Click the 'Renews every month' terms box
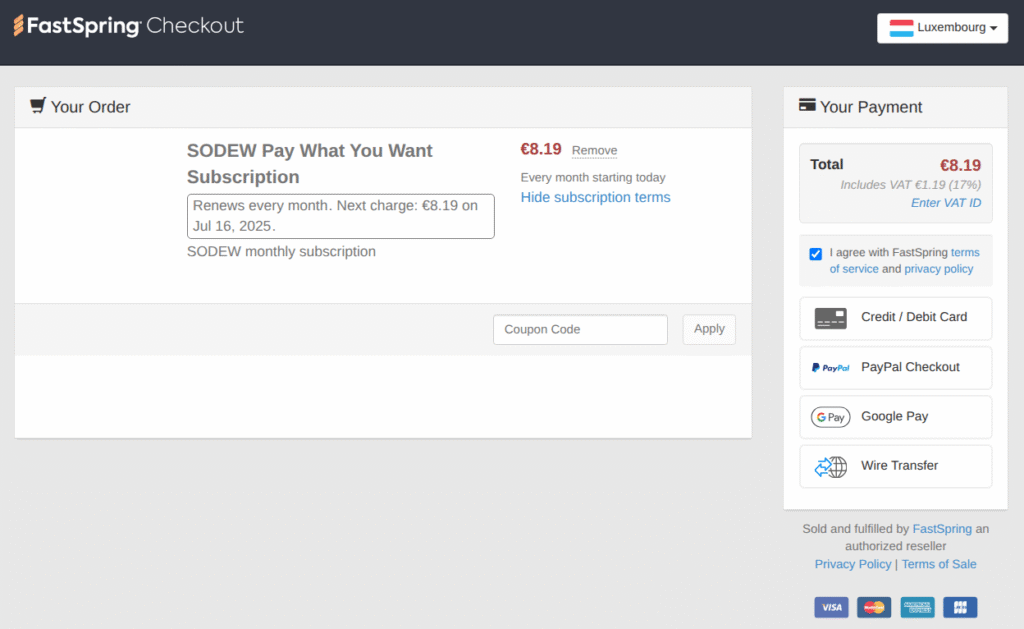The width and height of the screenshot is (1024, 629). click(340, 216)
